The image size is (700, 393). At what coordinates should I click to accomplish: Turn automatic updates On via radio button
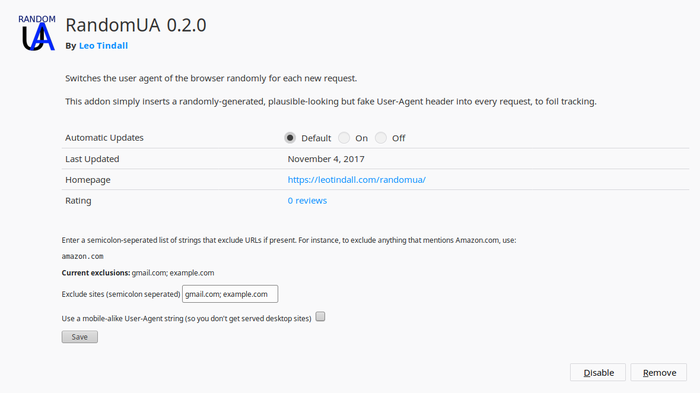click(344, 138)
